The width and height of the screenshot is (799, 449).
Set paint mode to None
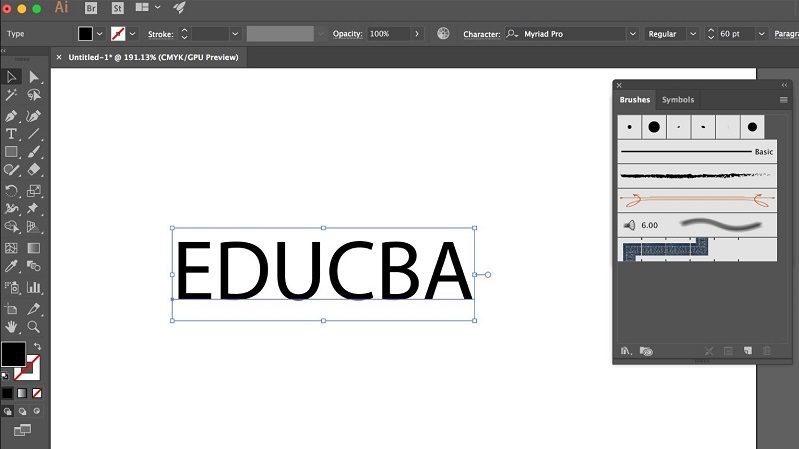coord(37,393)
